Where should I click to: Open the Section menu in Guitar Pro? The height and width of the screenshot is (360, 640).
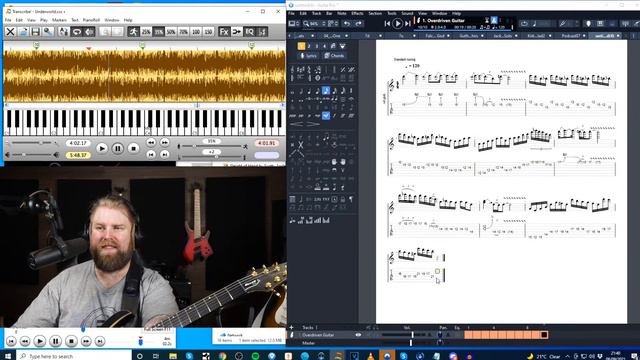coord(375,13)
